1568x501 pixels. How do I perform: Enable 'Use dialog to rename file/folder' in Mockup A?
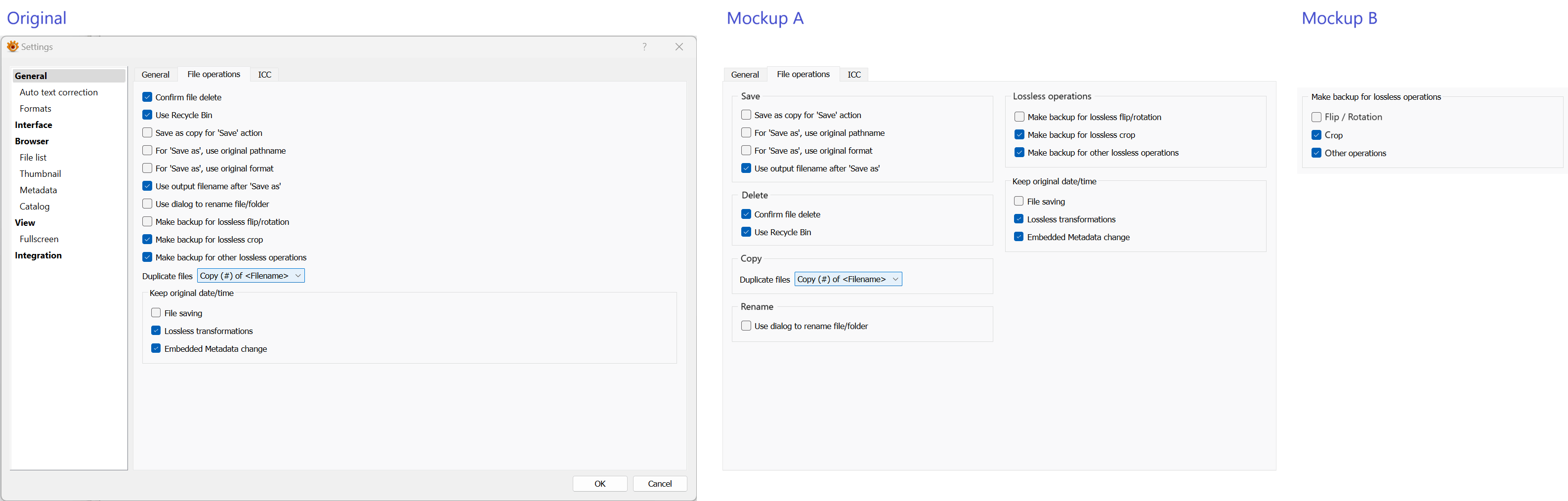click(x=746, y=326)
